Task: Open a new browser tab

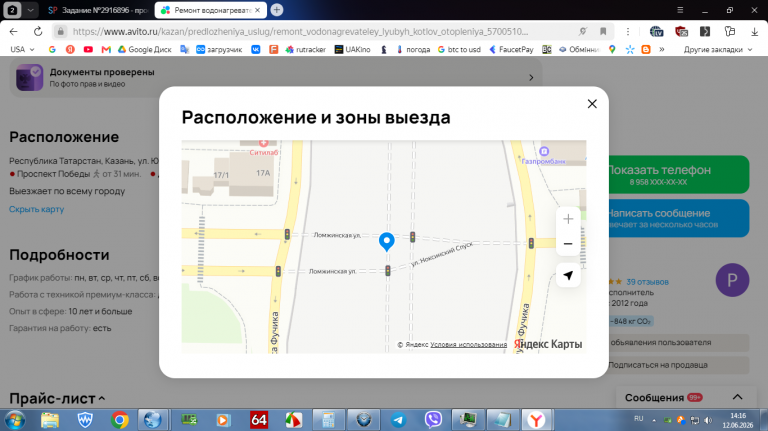Action: [x=277, y=10]
